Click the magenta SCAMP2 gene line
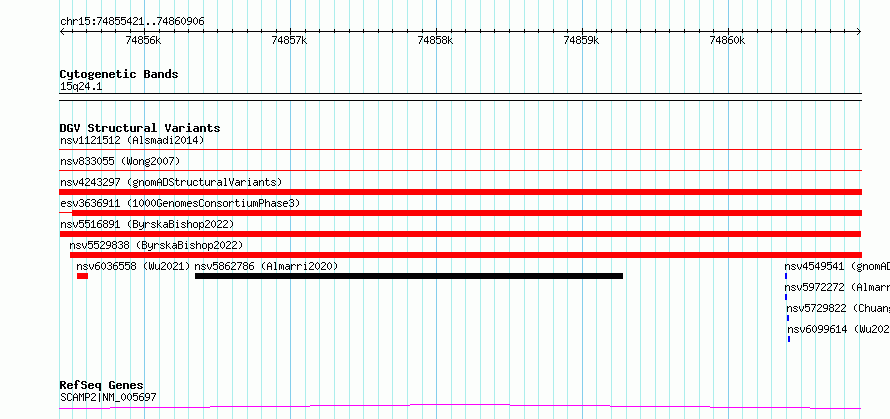Viewport: 890px width, 419px height. click(x=461, y=406)
